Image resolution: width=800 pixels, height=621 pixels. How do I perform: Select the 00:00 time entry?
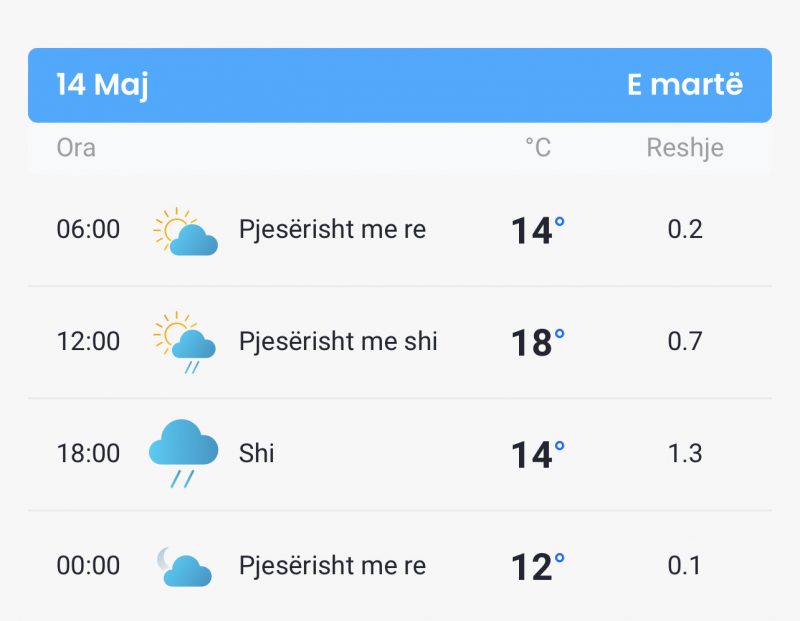88,565
